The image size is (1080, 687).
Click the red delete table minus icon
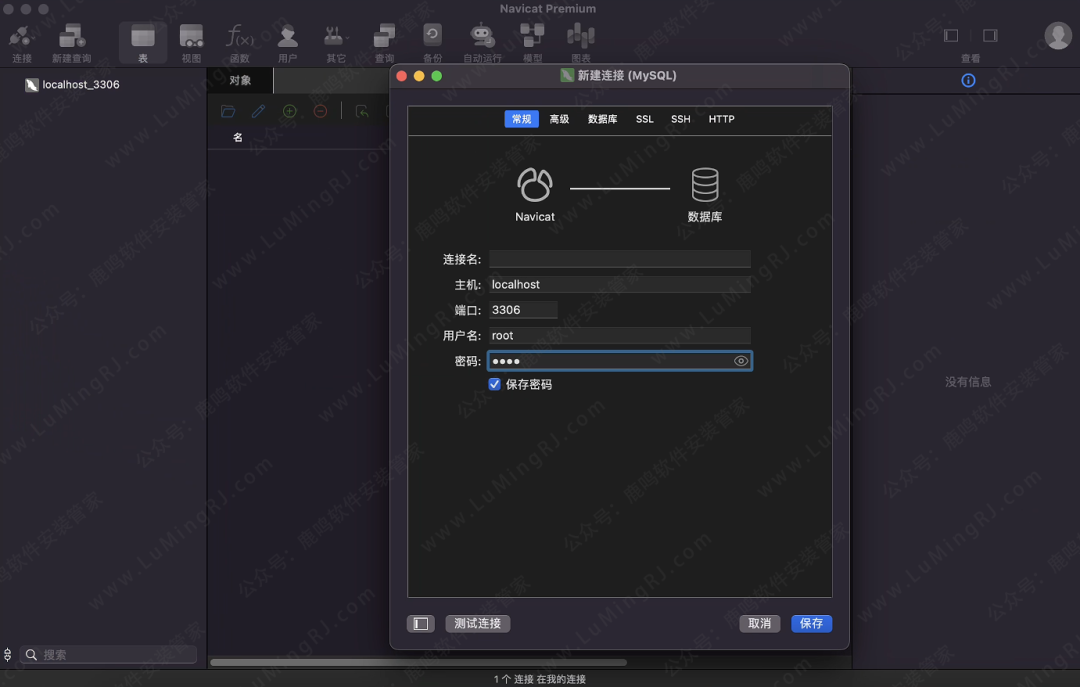pos(320,111)
